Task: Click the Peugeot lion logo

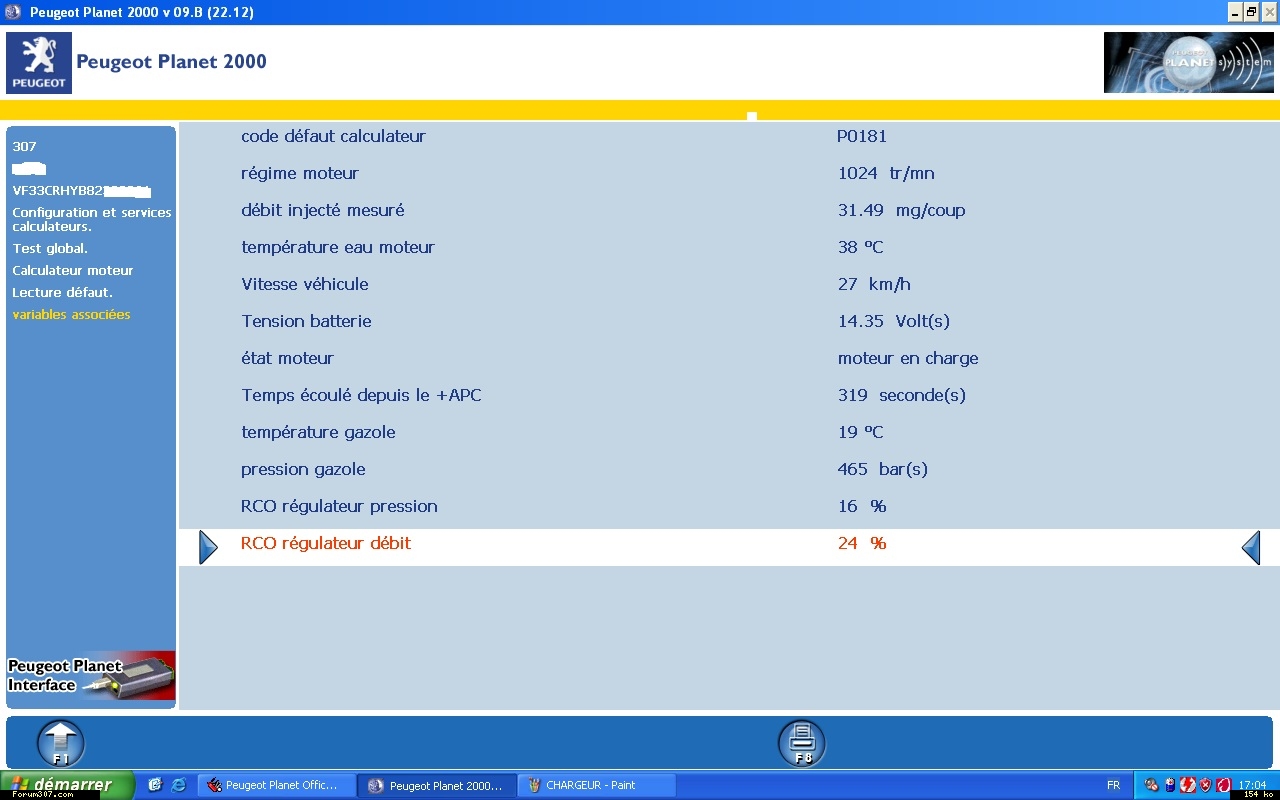Action: click(x=39, y=63)
